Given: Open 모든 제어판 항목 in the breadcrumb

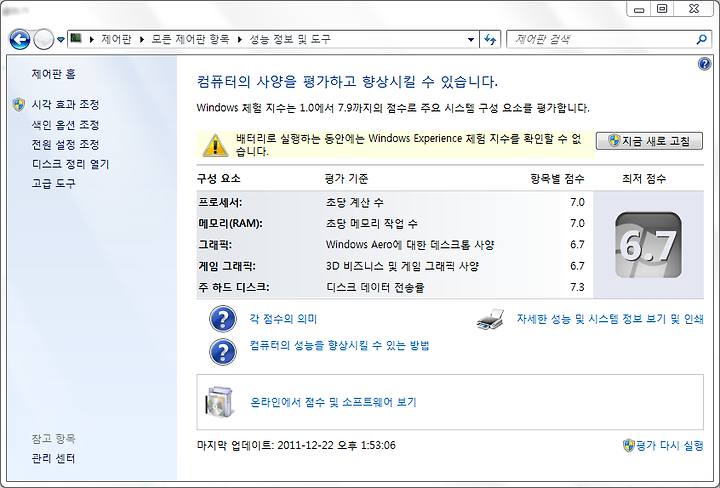Looking at the screenshot, I should pyautogui.click(x=191, y=39).
